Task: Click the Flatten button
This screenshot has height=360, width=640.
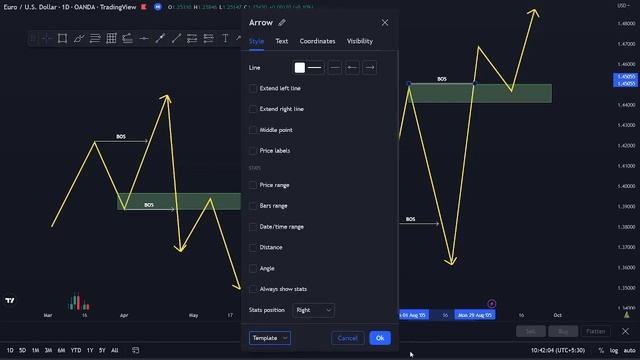Action: click(x=596, y=331)
